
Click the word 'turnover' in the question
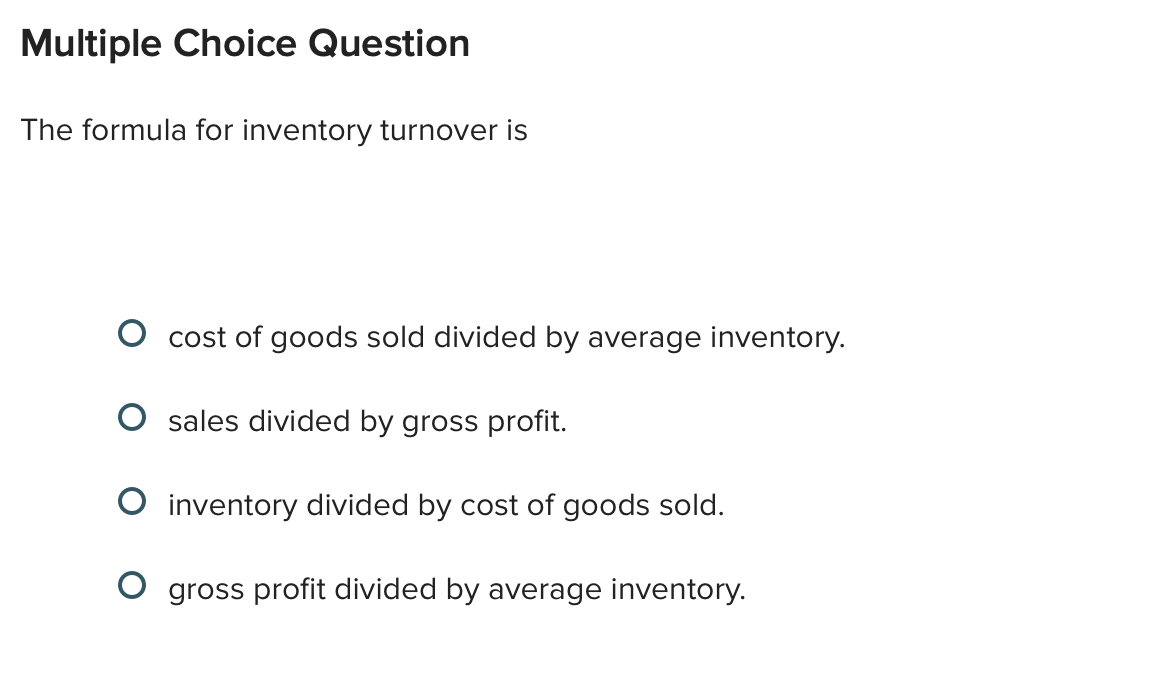point(441,130)
